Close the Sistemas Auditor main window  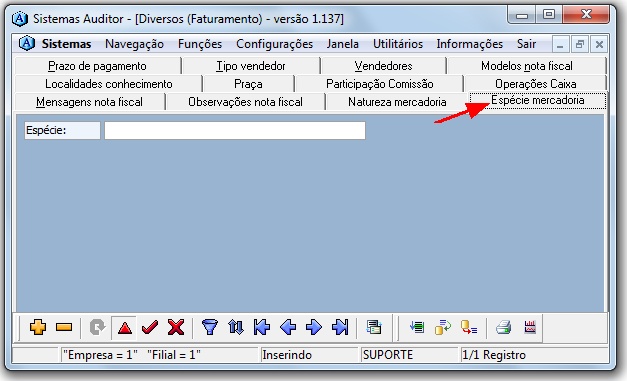(586, 15)
